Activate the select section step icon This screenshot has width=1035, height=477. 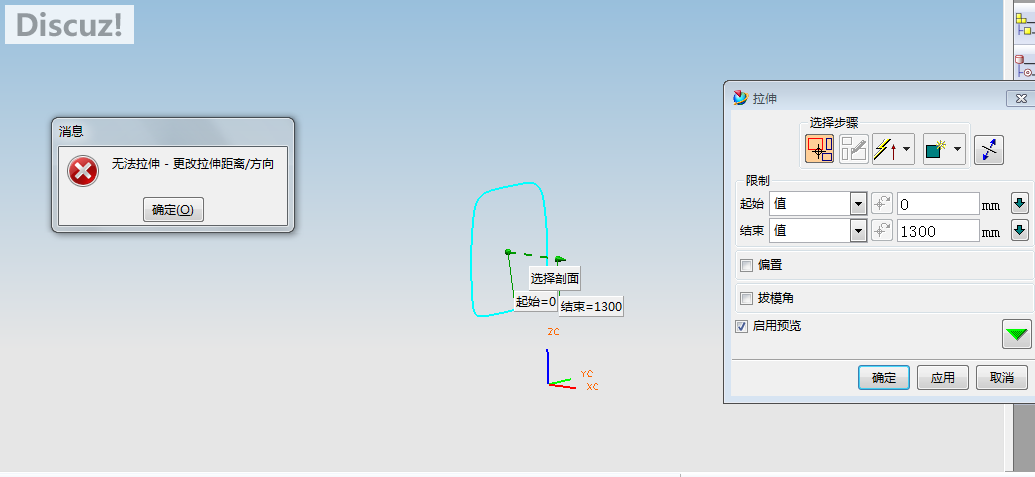pos(819,149)
